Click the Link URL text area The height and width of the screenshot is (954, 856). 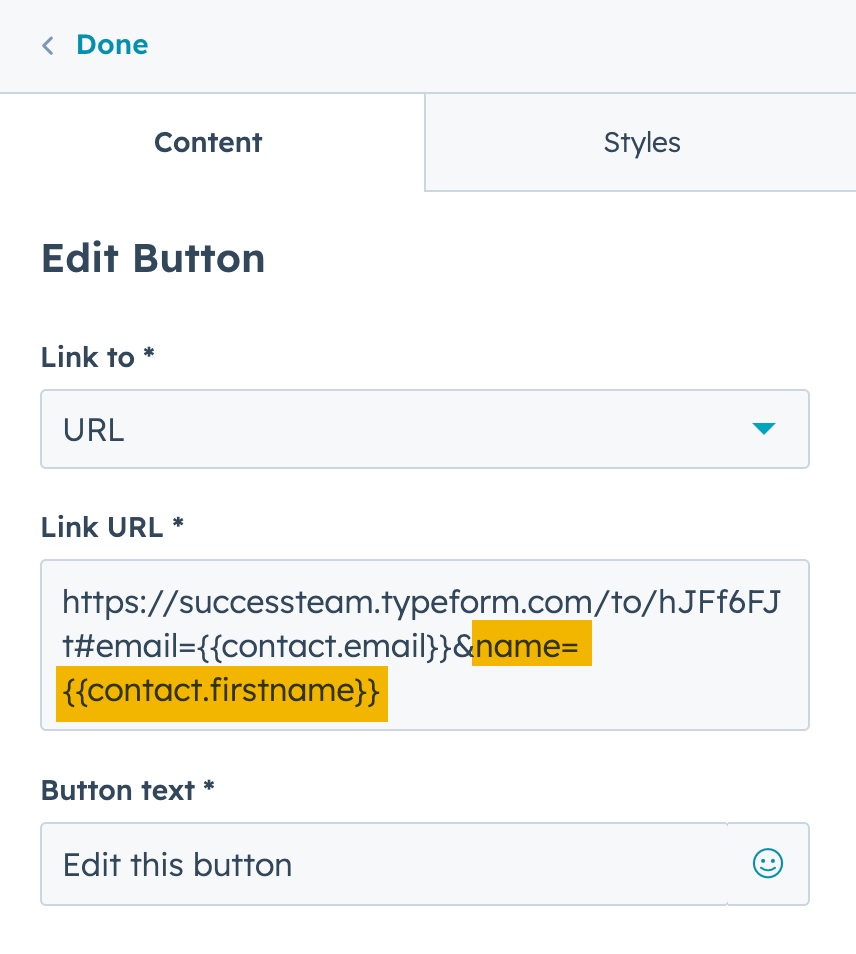pyautogui.click(x=424, y=644)
